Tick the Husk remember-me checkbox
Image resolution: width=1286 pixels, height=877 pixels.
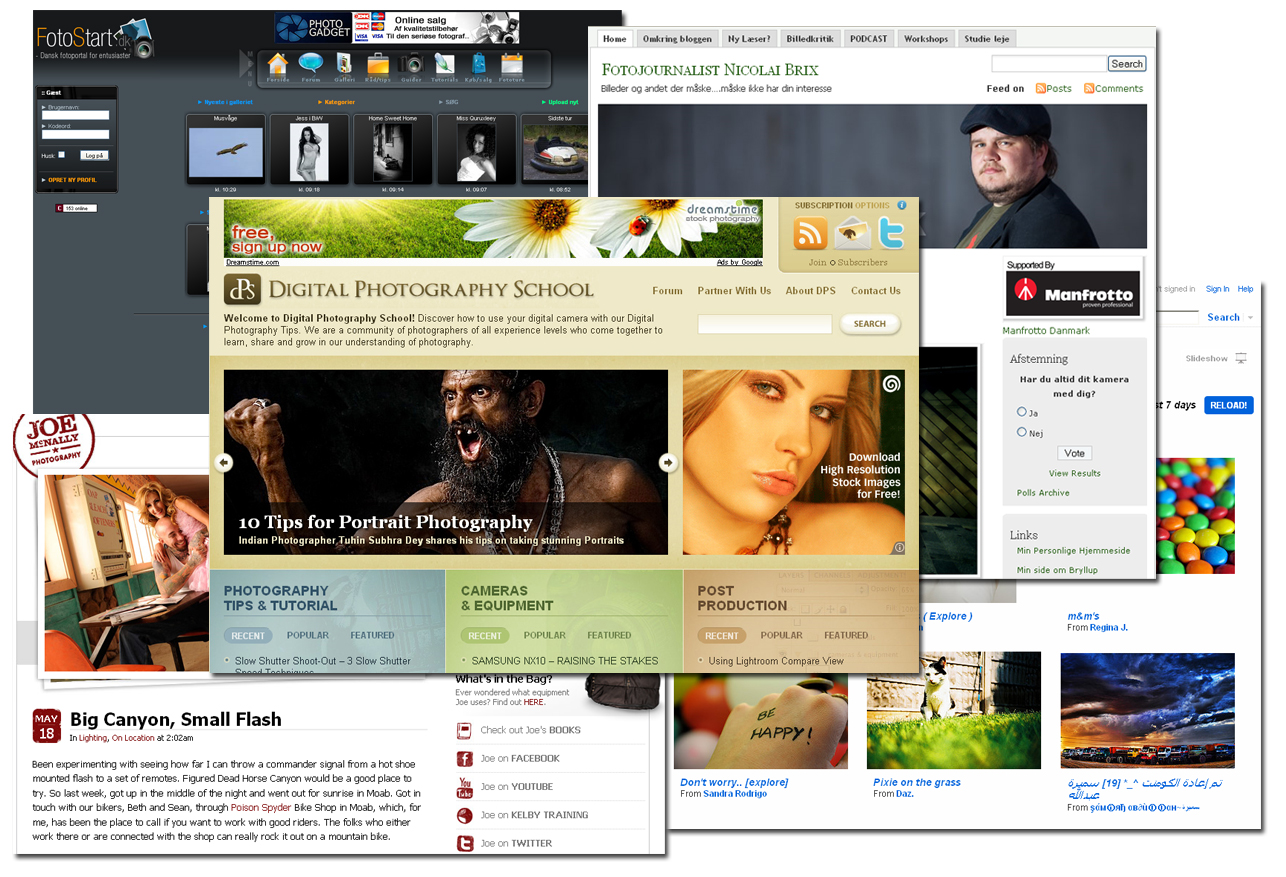pos(62,155)
